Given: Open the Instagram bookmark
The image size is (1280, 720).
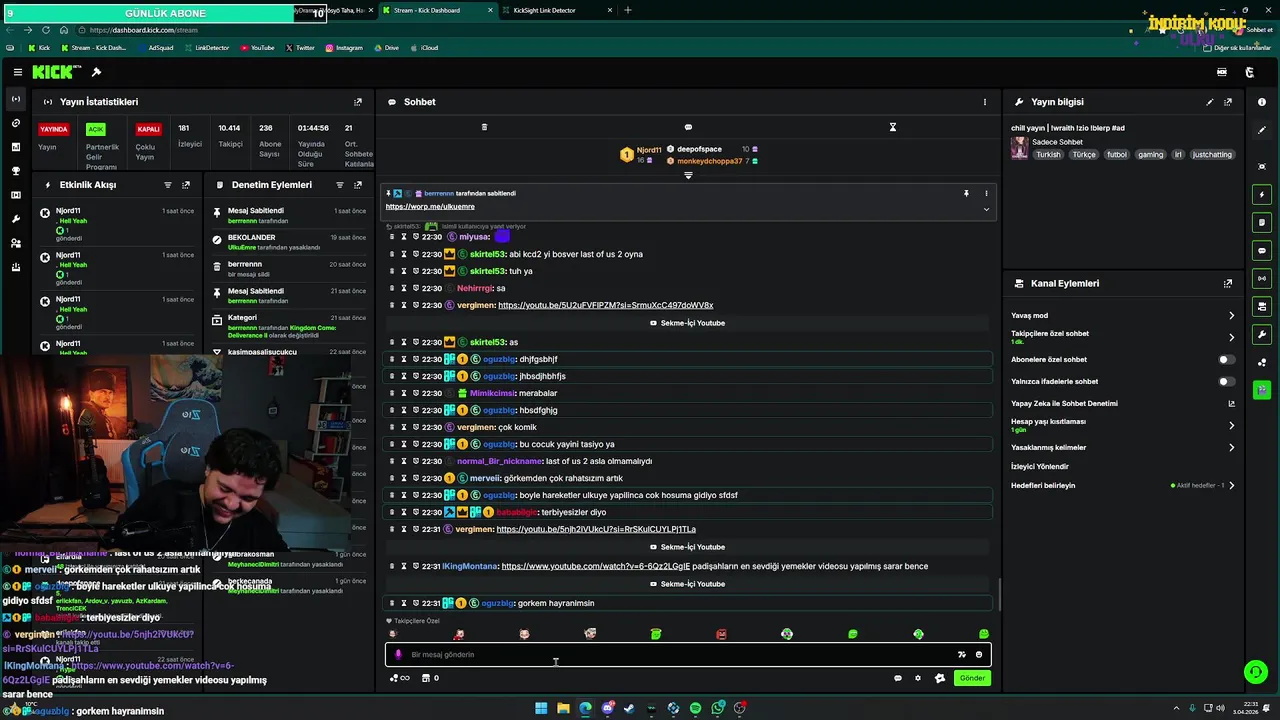Looking at the screenshot, I should coord(344,48).
